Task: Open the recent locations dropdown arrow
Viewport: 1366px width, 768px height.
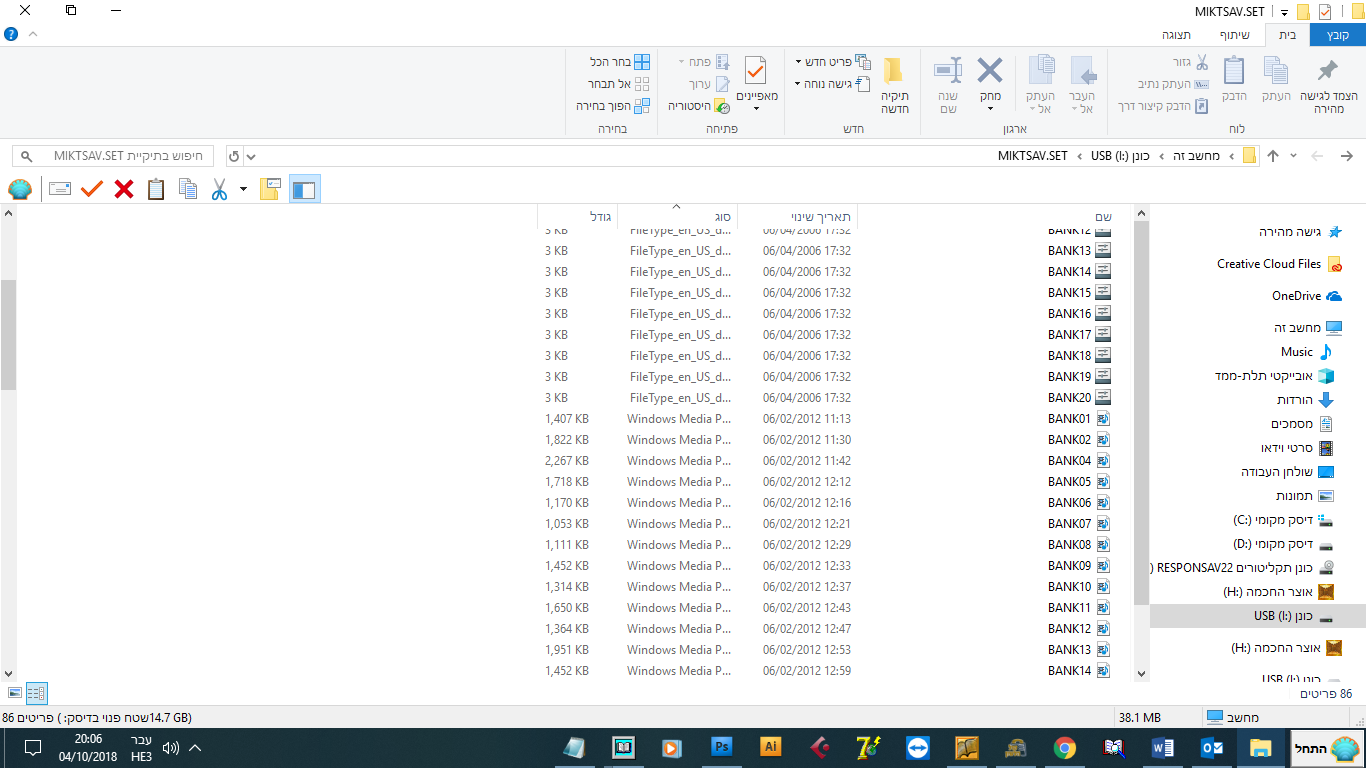Action: tap(1294, 156)
